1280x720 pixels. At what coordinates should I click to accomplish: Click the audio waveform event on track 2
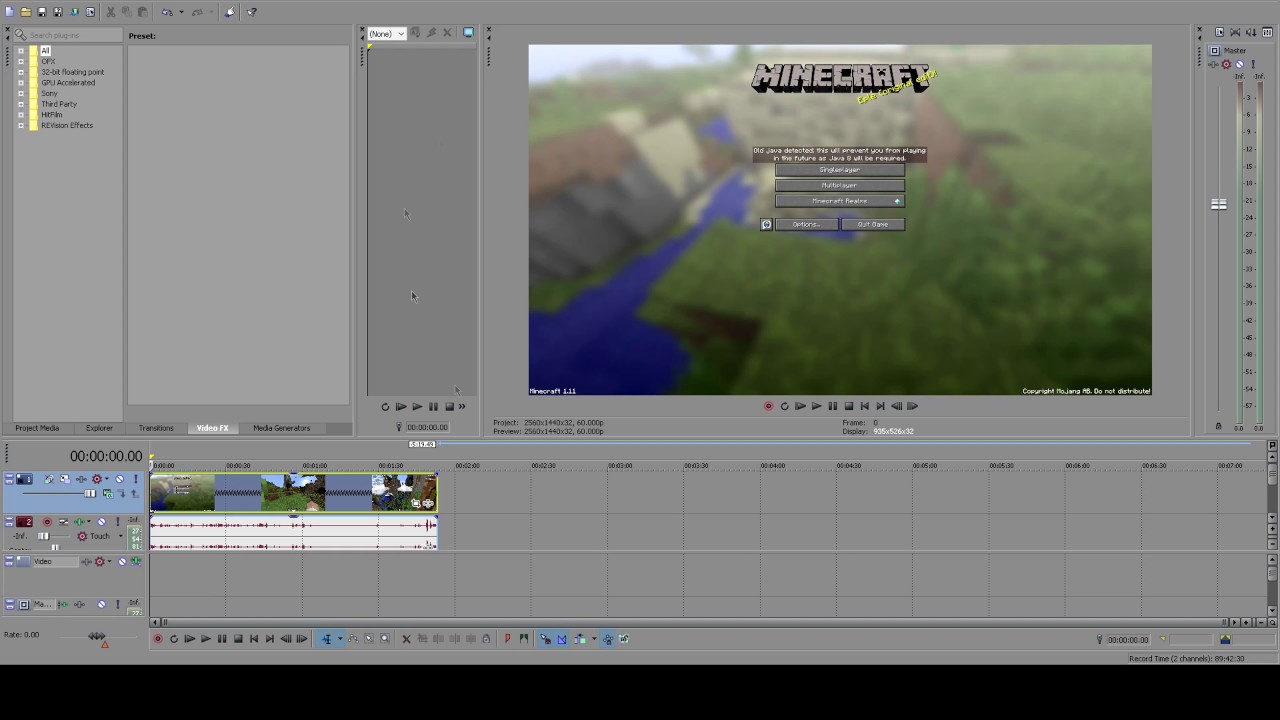click(x=293, y=534)
